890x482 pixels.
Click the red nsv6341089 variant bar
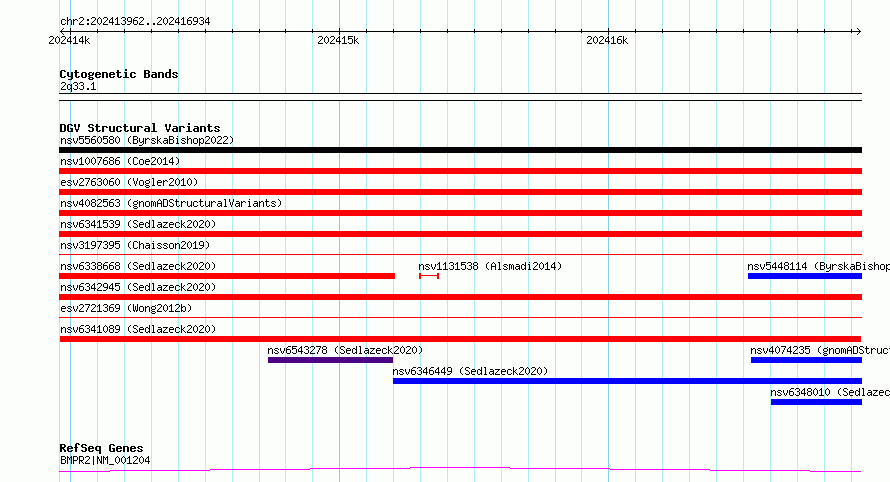(x=460, y=339)
